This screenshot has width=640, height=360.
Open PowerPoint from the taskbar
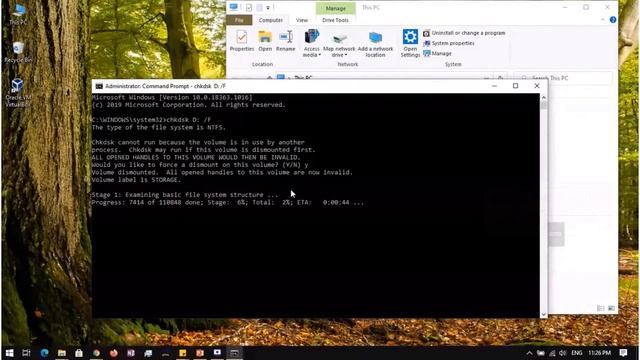point(200,353)
